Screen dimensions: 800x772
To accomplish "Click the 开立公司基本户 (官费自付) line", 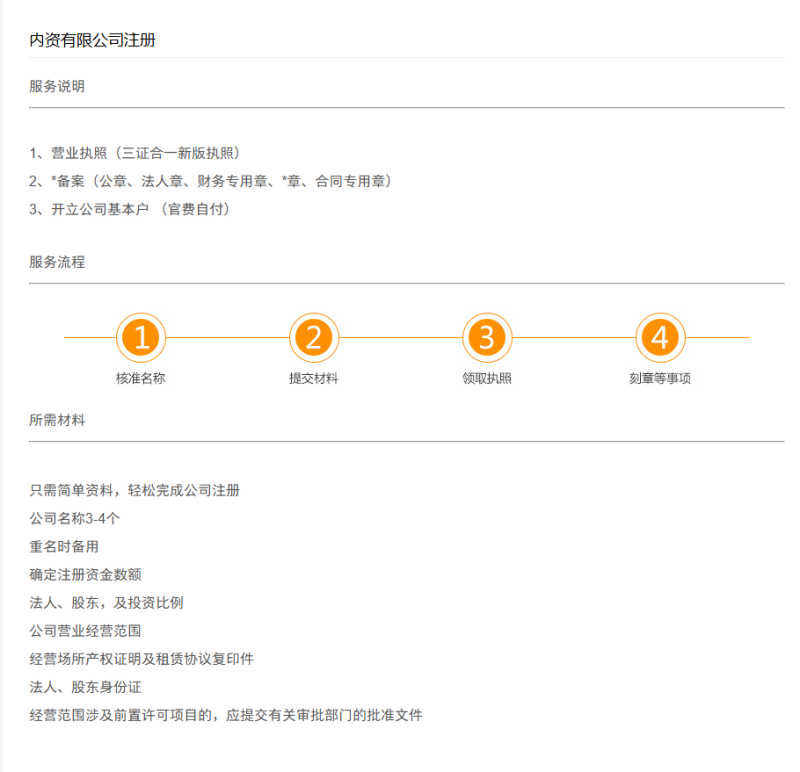I will 130,209.
